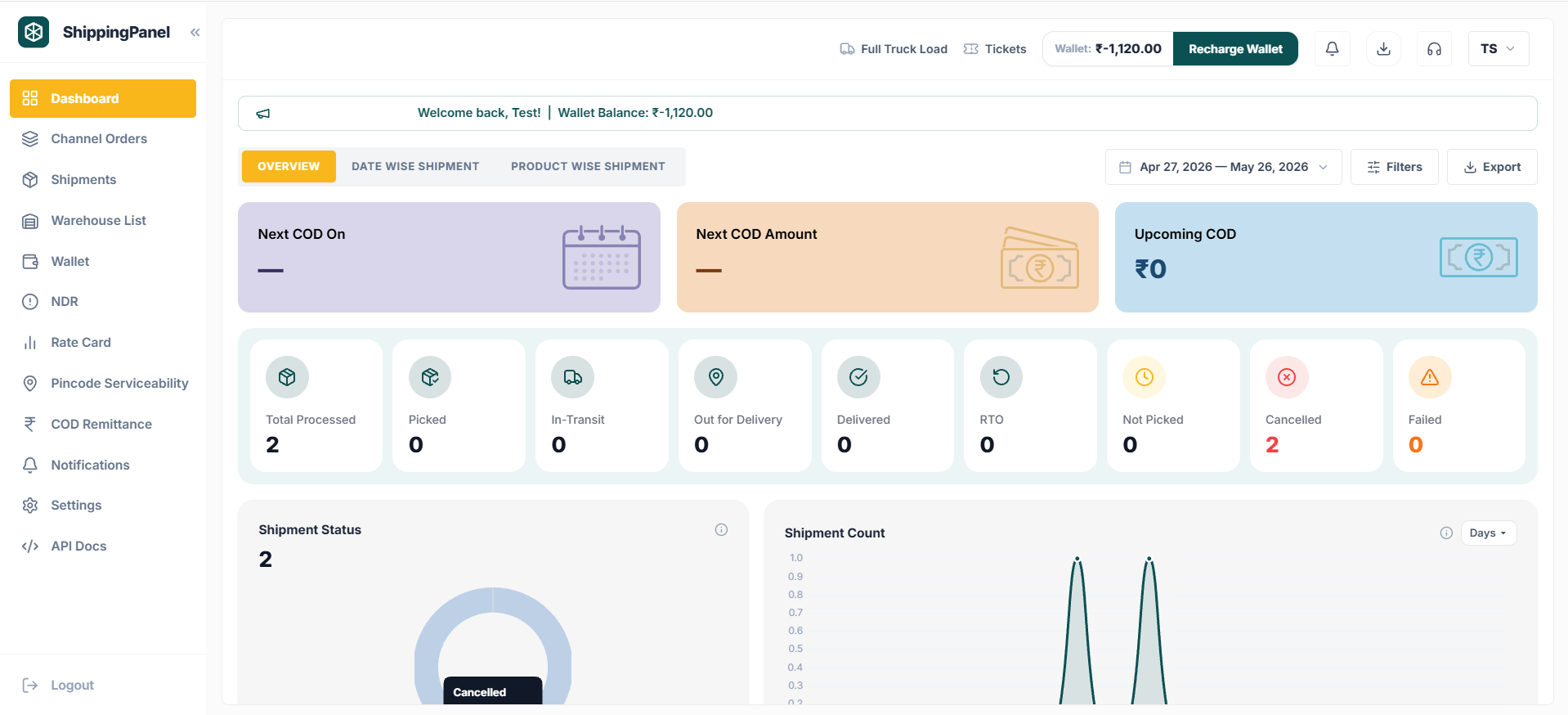Click the Rate Card bar-chart icon
The image size is (1568, 715).
tap(30, 343)
